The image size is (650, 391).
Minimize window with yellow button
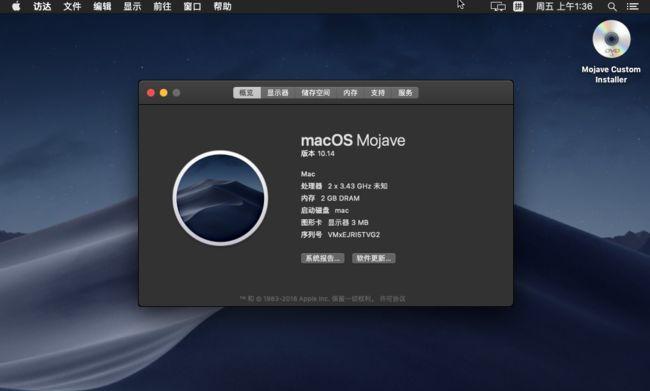[164, 92]
